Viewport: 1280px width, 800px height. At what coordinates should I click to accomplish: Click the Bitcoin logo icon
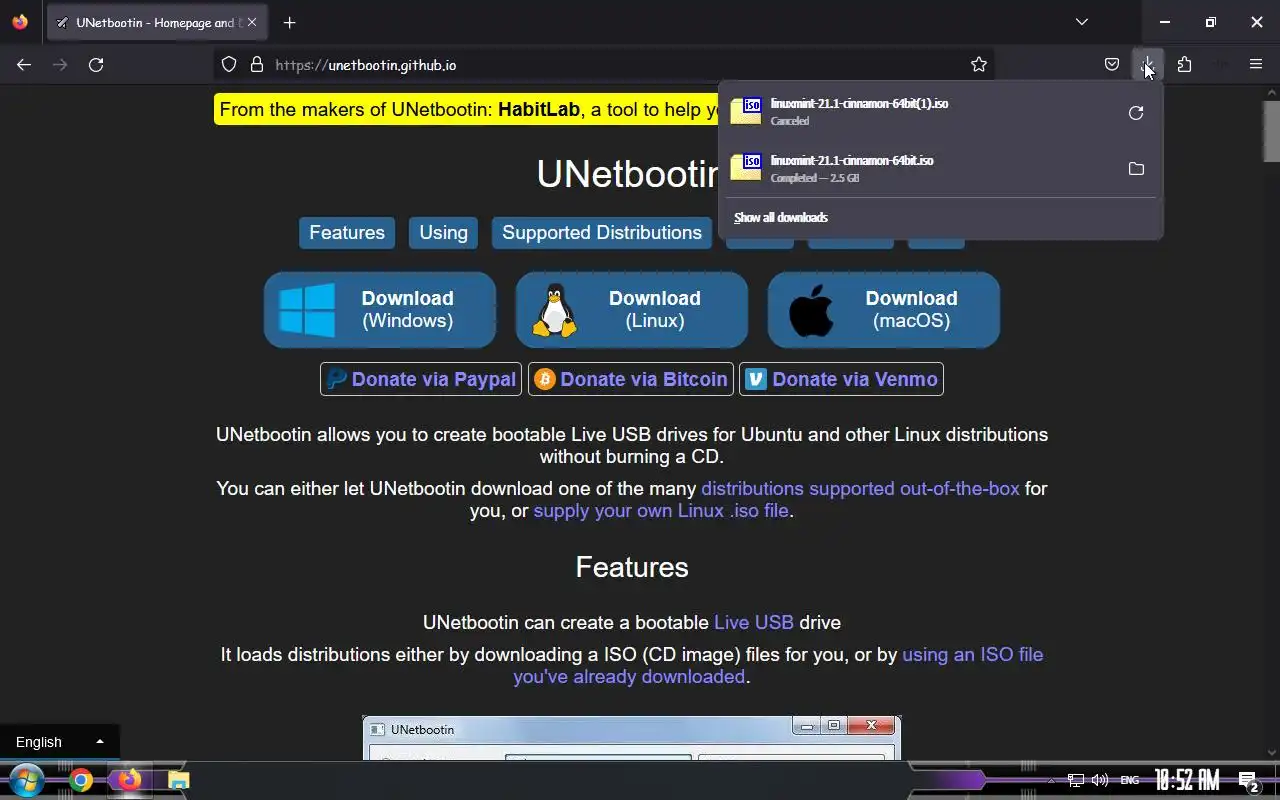(545, 379)
